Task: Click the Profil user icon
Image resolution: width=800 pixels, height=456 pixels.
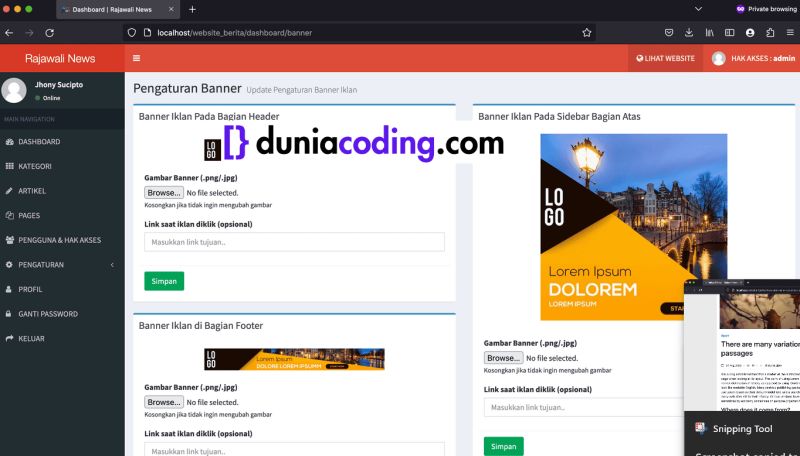Action: pyautogui.click(x=9, y=289)
